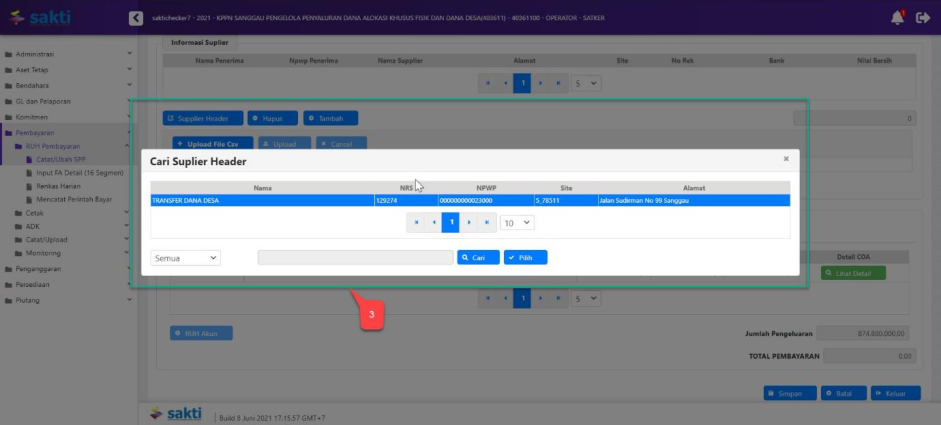Open the Bendahara sidebar menu
941x425 pixels.
coord(66,85)
